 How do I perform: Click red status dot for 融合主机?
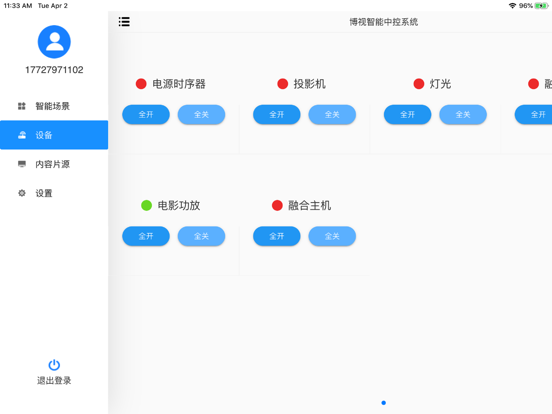pyautogui.click(x=277, y=205)
